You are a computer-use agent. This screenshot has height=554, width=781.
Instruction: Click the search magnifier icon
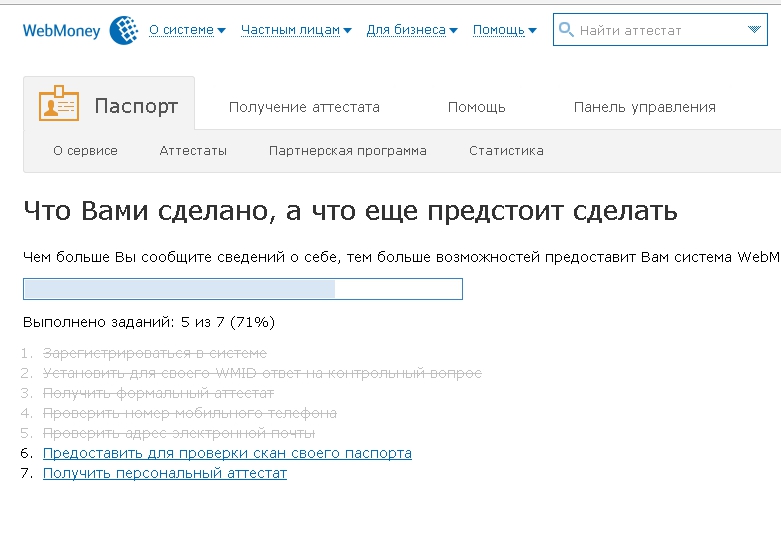(566, 29)
